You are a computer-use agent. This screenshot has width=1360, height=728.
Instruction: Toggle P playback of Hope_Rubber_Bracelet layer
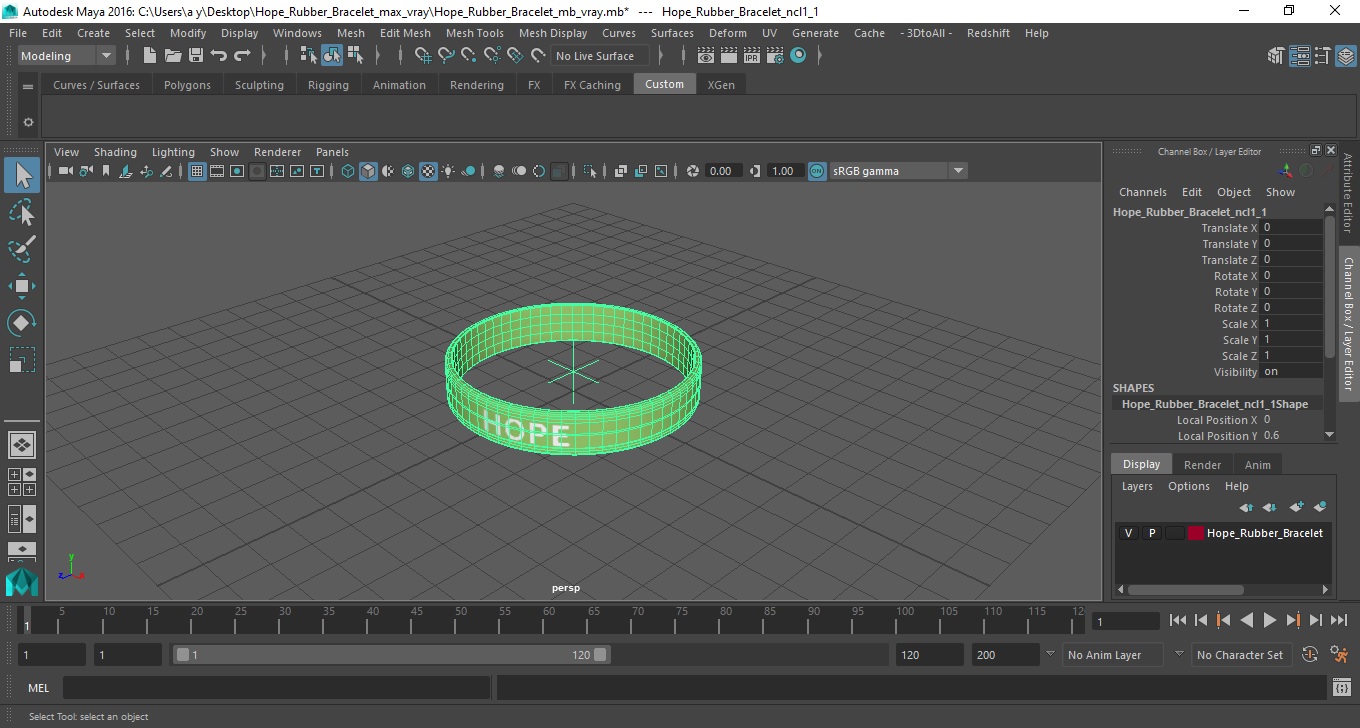[x=1151, y=533]
